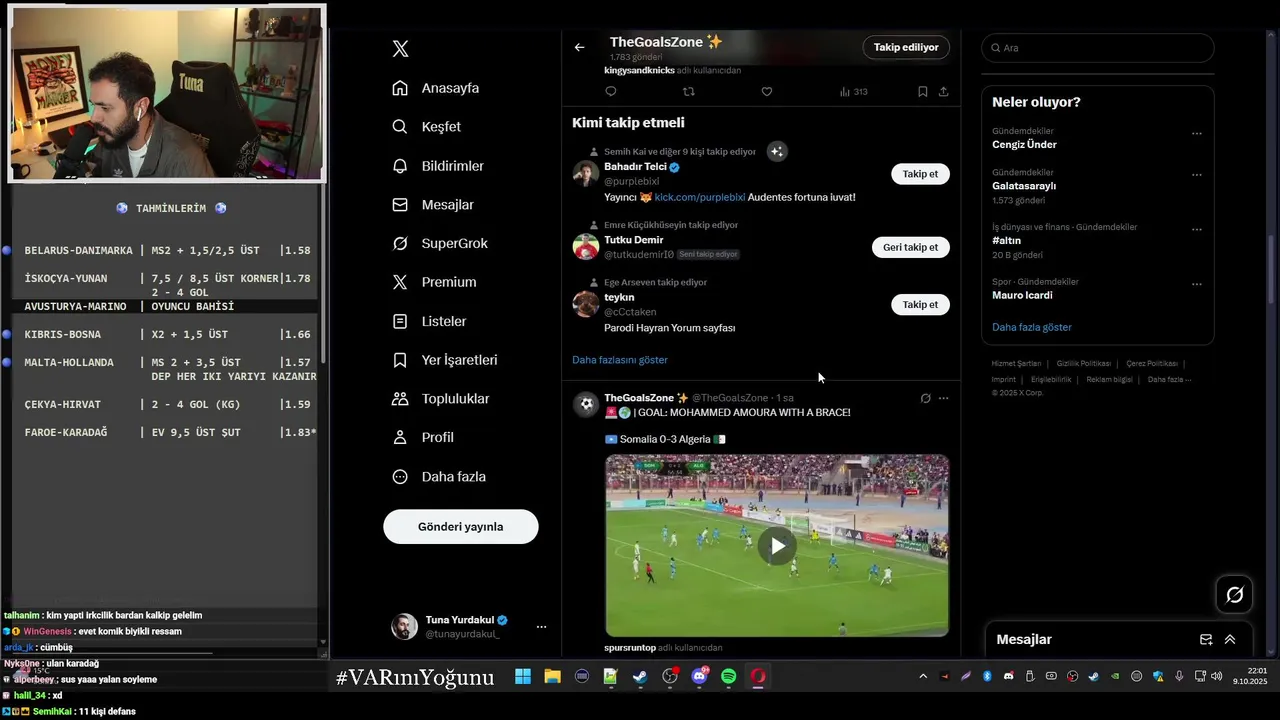Open Discord from taskbar

[699, 677]
